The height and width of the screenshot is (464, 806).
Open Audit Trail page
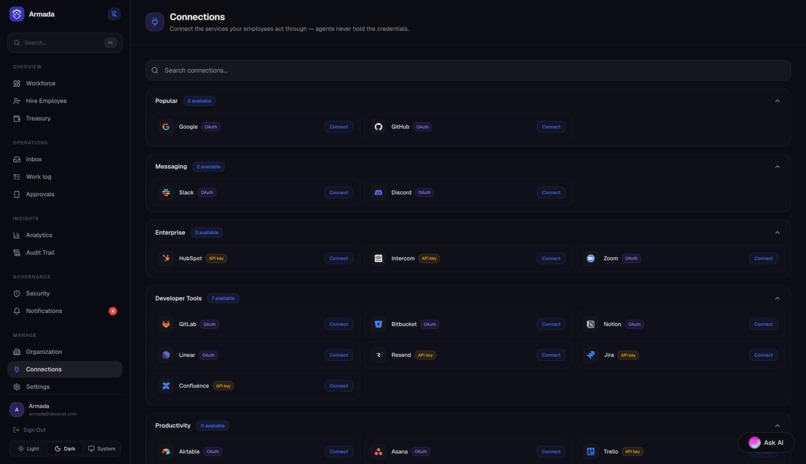click(65, 252)
